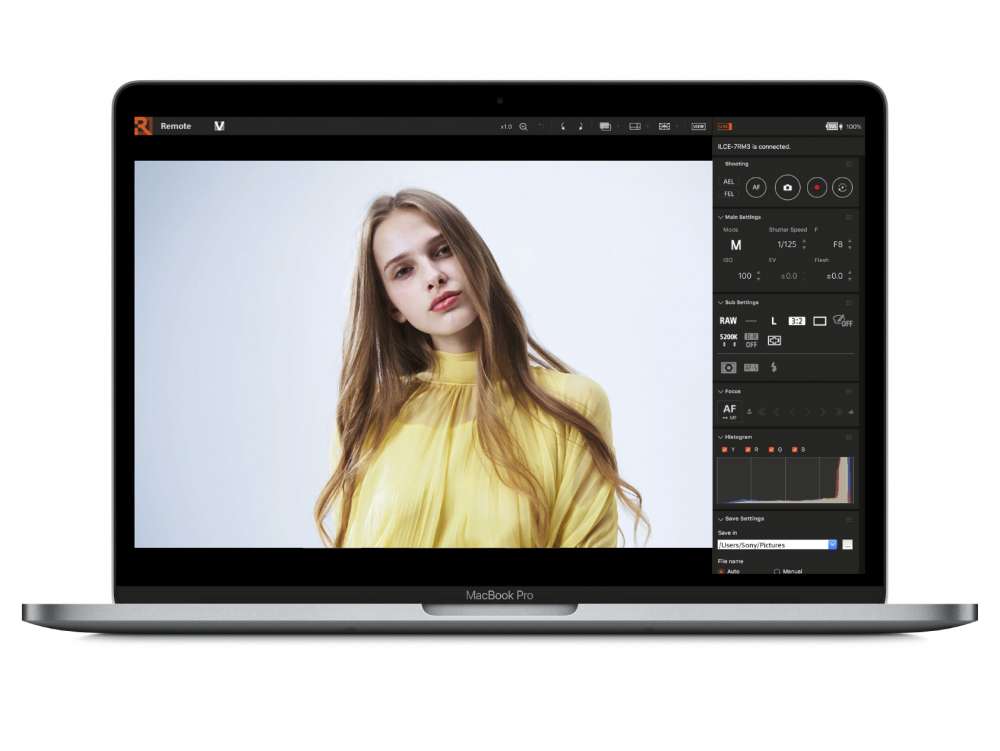1000x751 pixels.
Task: Click the Remote app title tab
Action: 176,126
